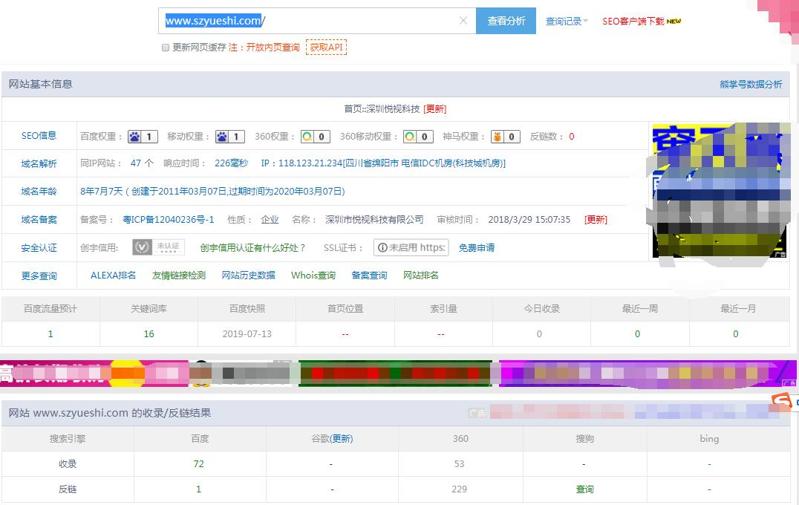The image size is (799, 505).
Task: Click 百度 收录 value 72
Action: (x=199, y=464)
